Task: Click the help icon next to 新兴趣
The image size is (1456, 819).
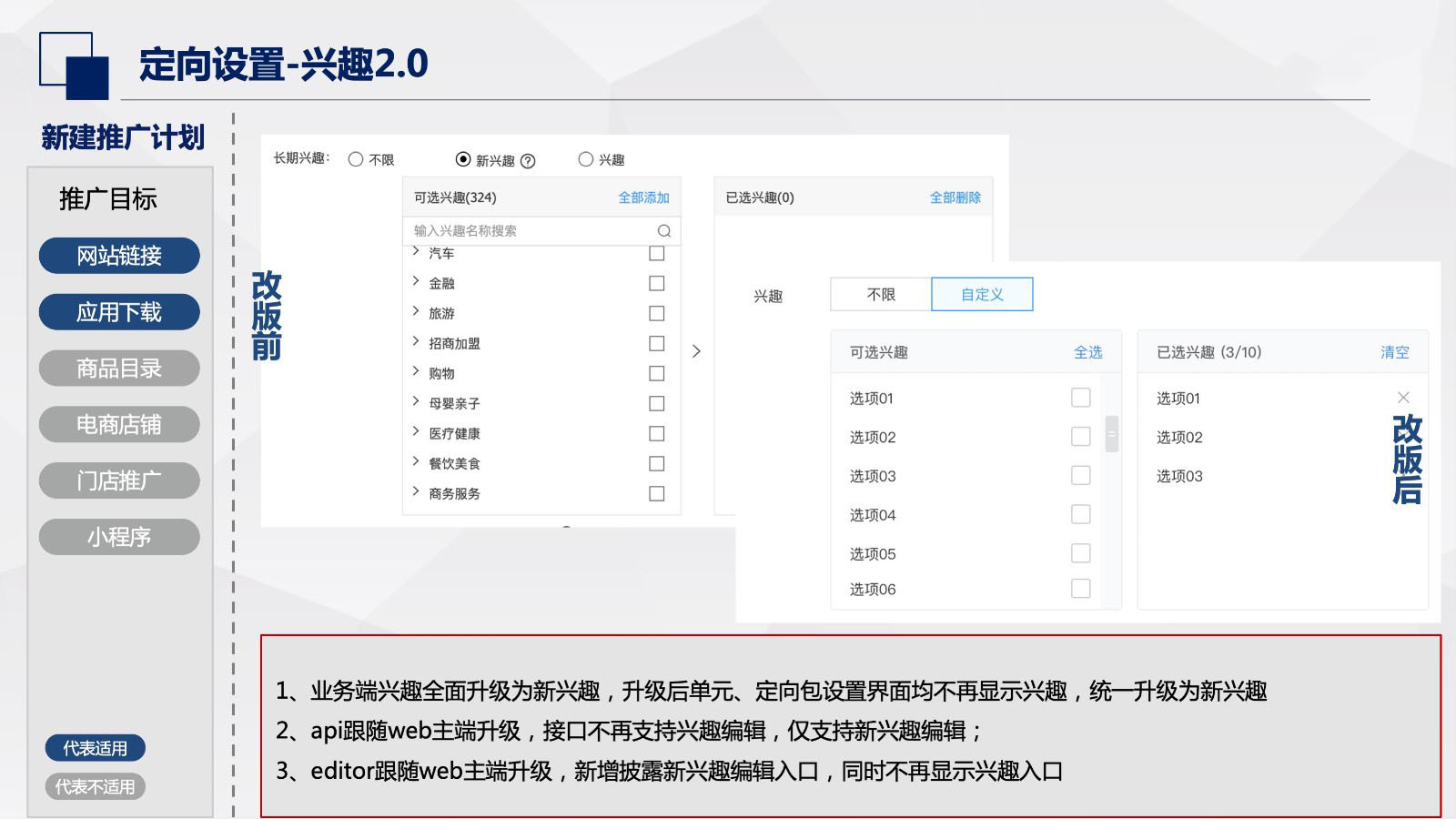Action: (528, 161)
